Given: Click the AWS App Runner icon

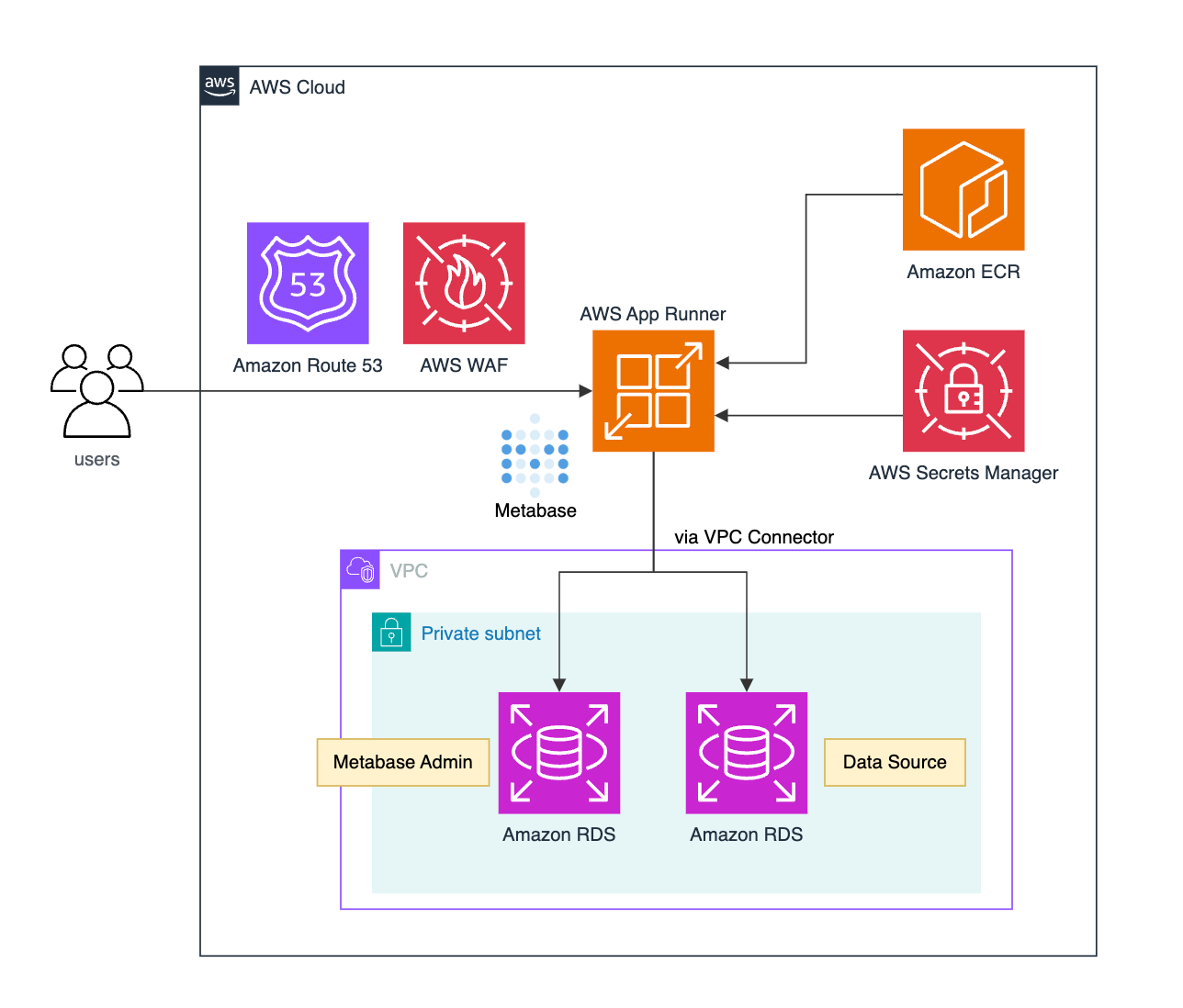Looking at the screenshot, I should [x=653, y=391].
